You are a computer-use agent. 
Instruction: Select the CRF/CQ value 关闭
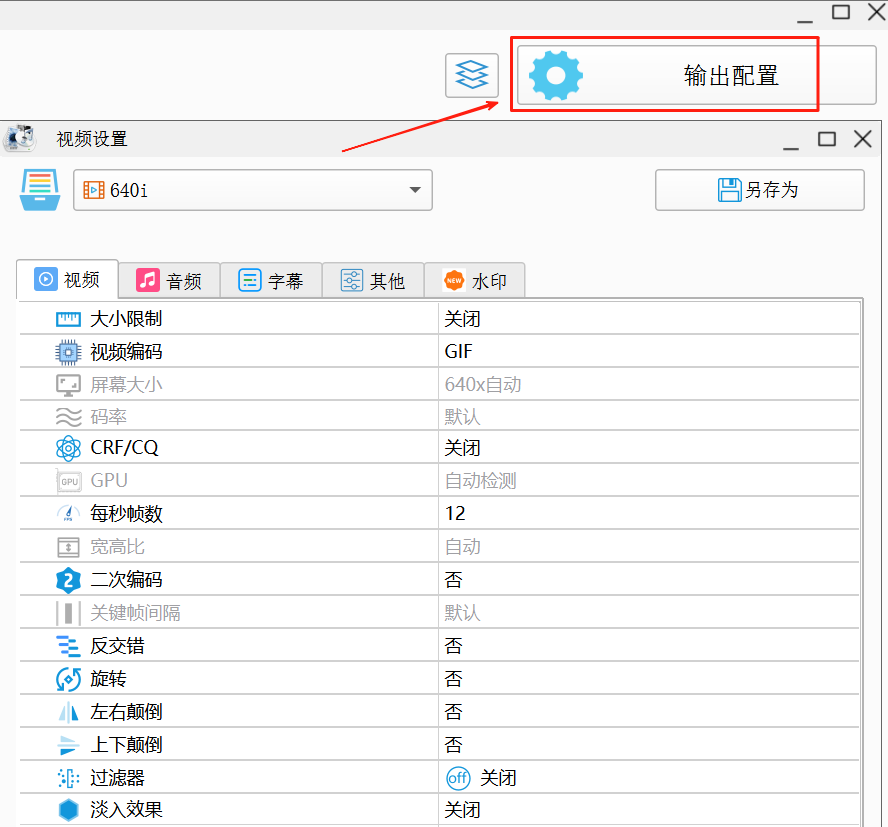pos(462,448)
